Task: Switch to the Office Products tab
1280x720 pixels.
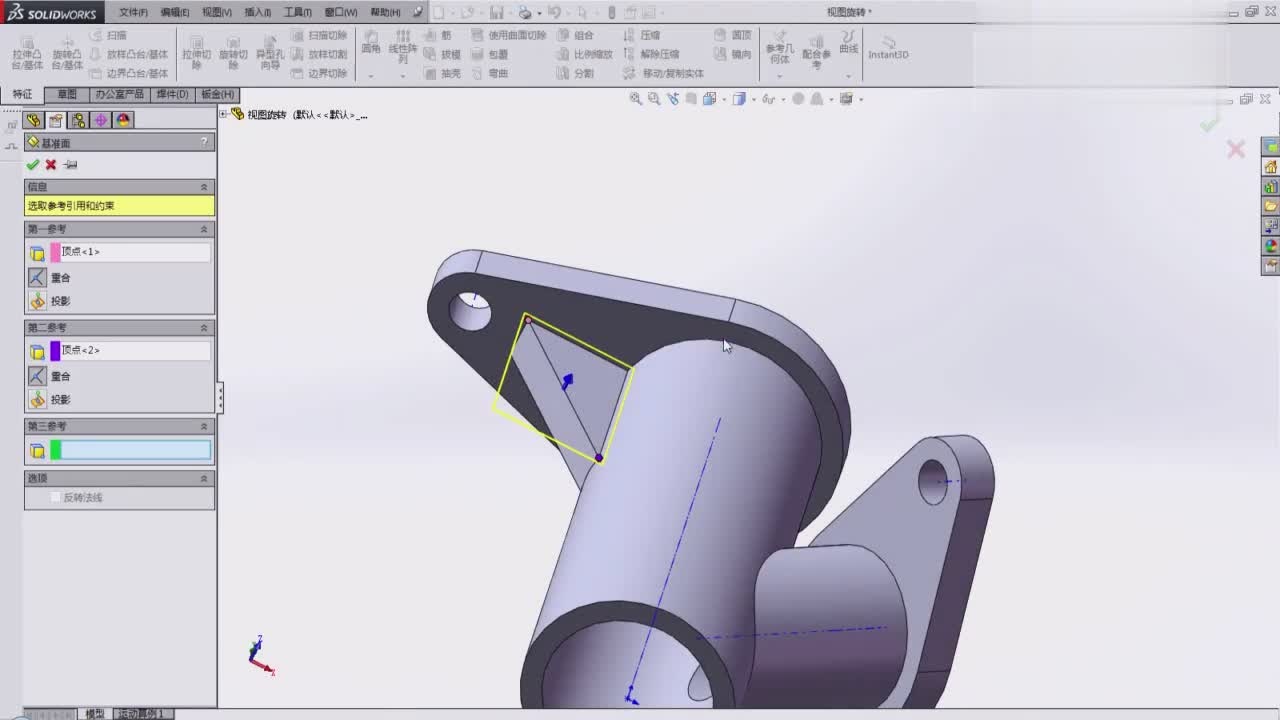Action: 119,94
